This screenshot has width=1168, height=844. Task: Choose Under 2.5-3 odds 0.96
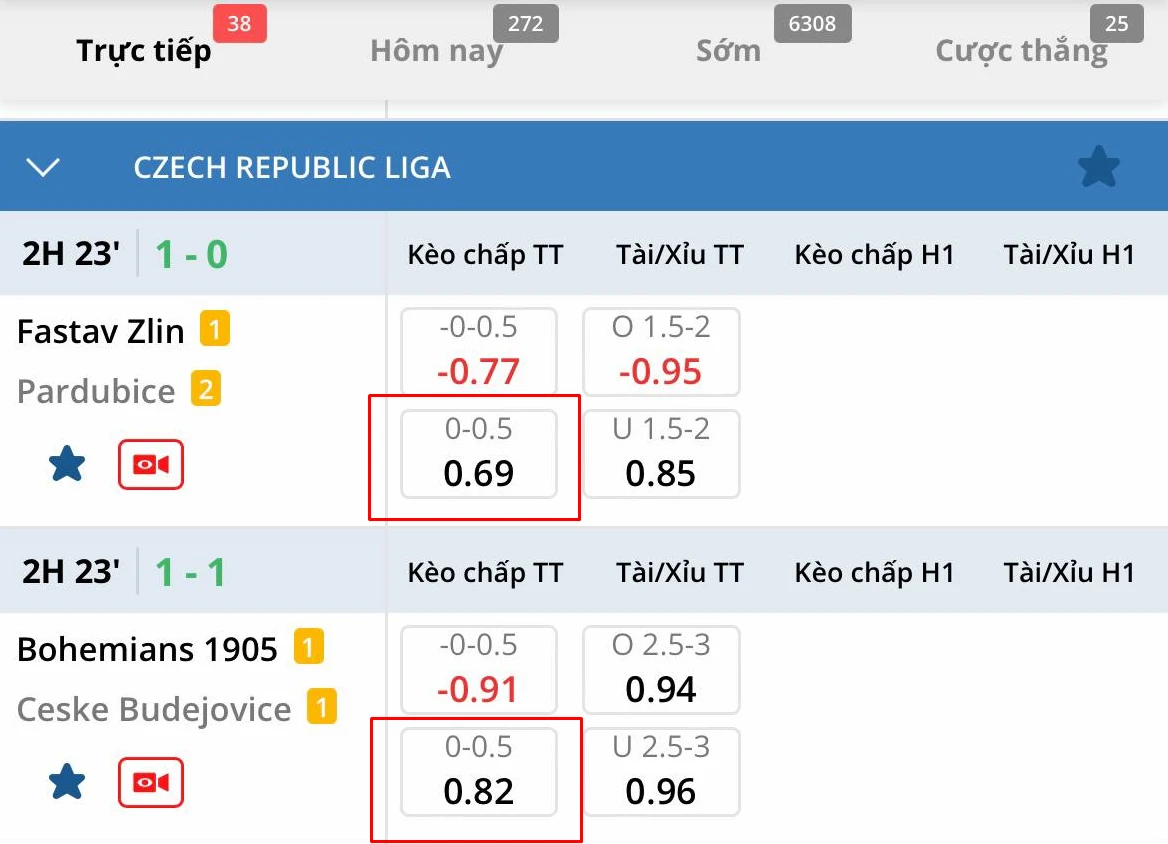pos(661,772)
